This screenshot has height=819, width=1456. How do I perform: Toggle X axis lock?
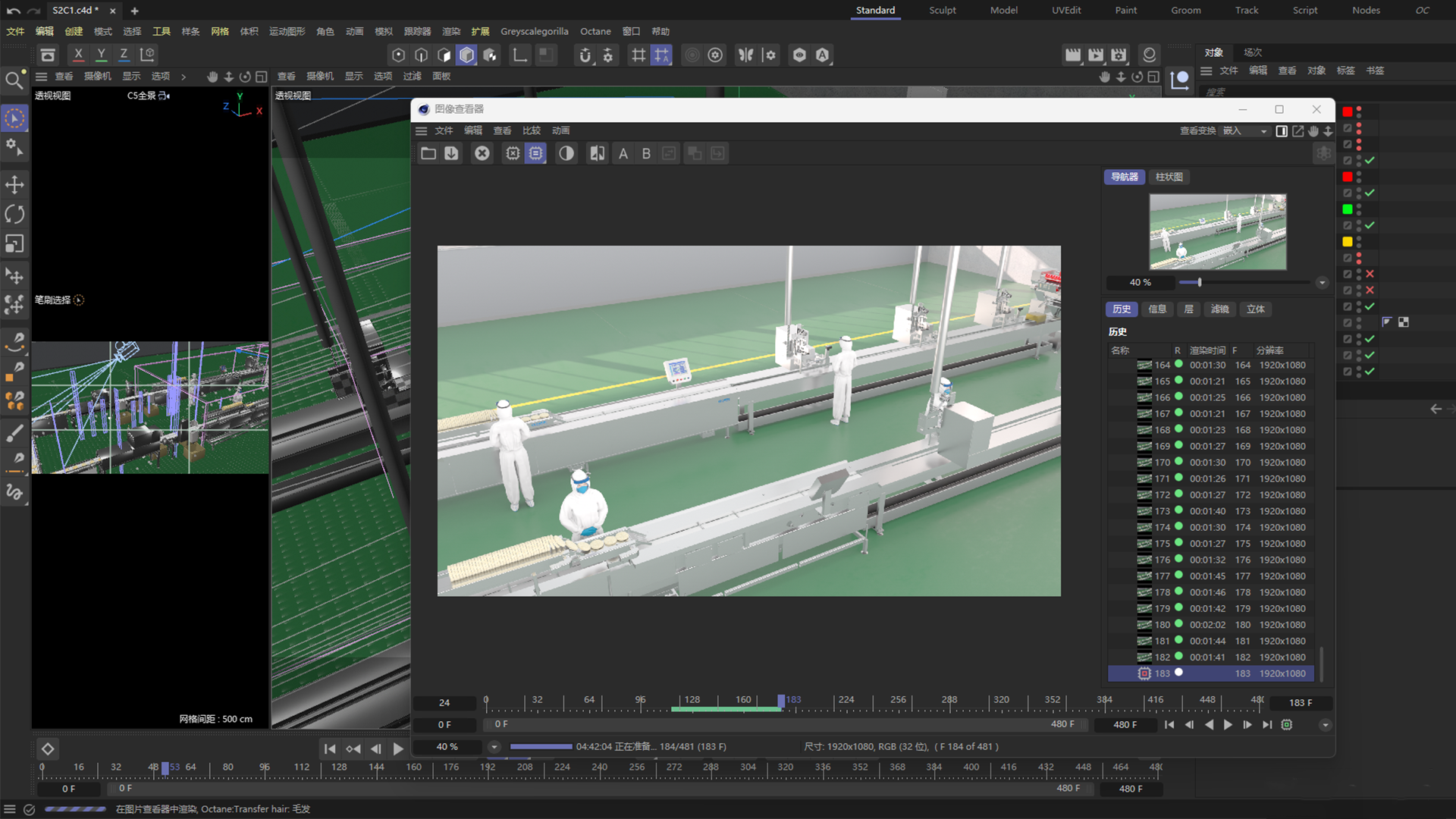pyautogui.click(x=78, y=55)
